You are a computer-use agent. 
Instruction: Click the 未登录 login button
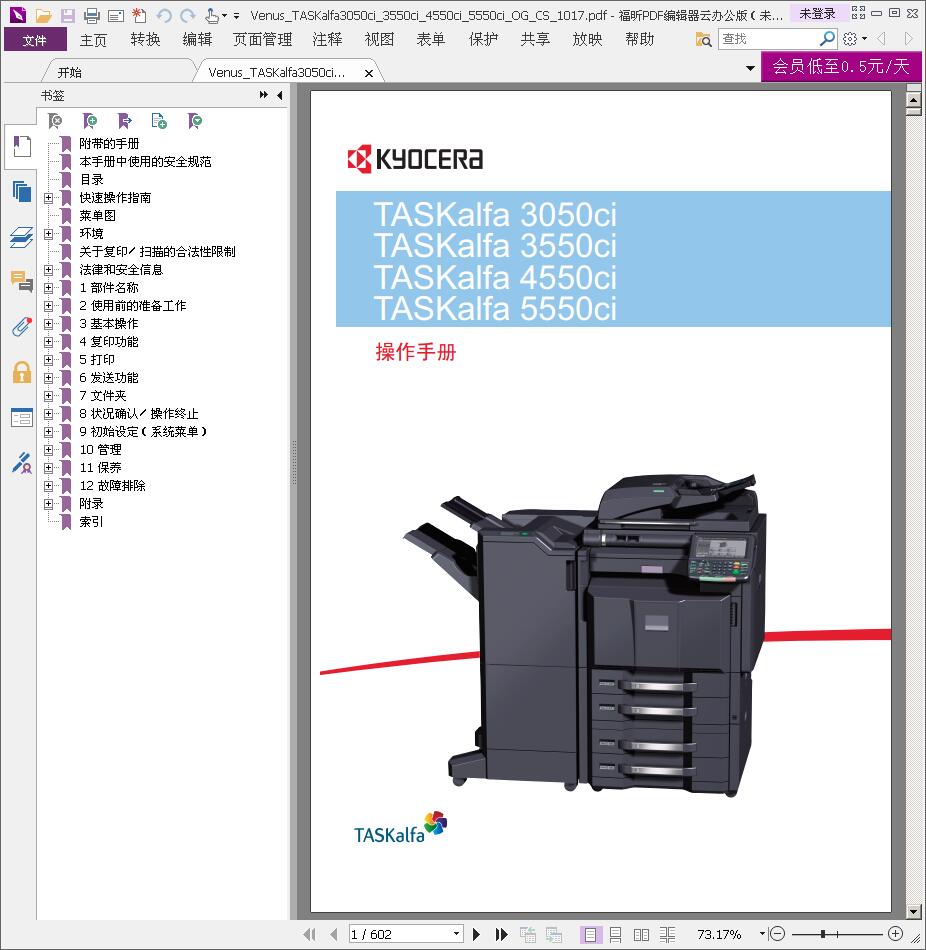point(817,13)
